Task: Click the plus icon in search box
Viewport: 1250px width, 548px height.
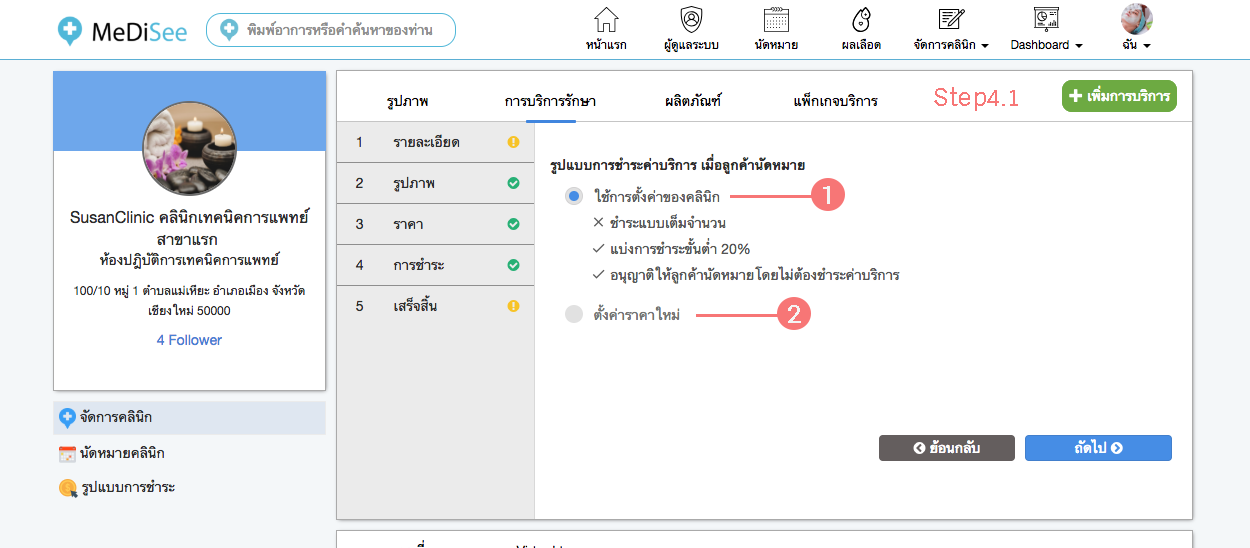Action: (229, 30)
